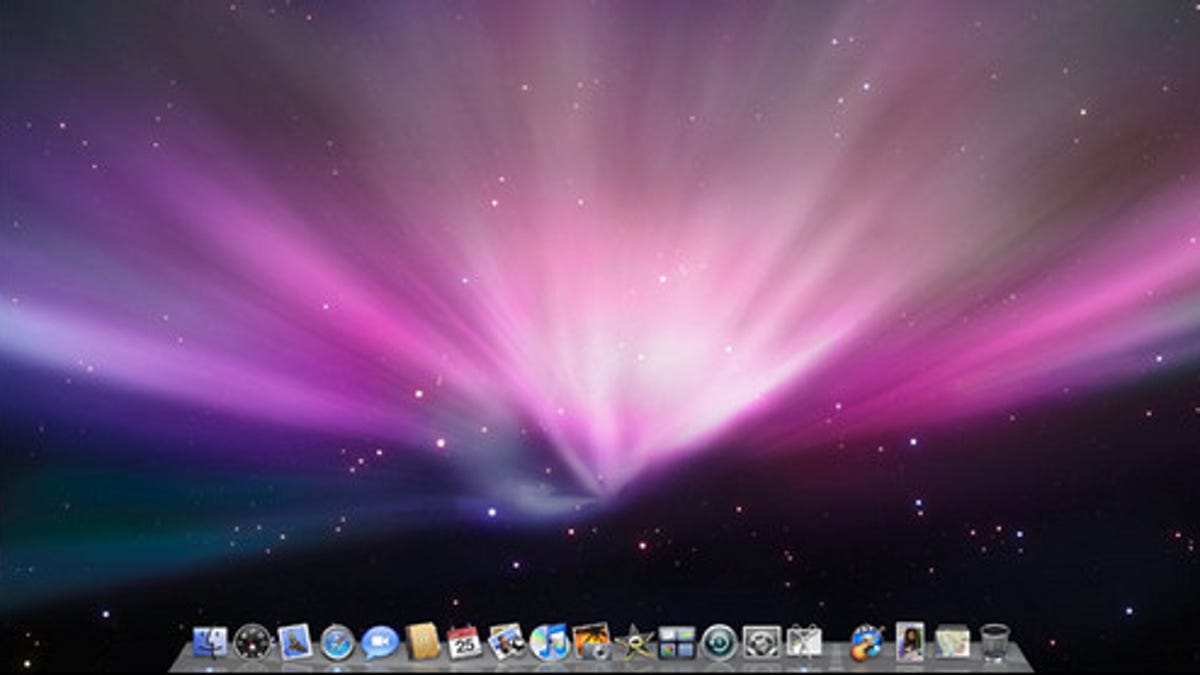1200x675 pixels.
Task: Launch Safari from the Dock
Action: tap(337, 641)
